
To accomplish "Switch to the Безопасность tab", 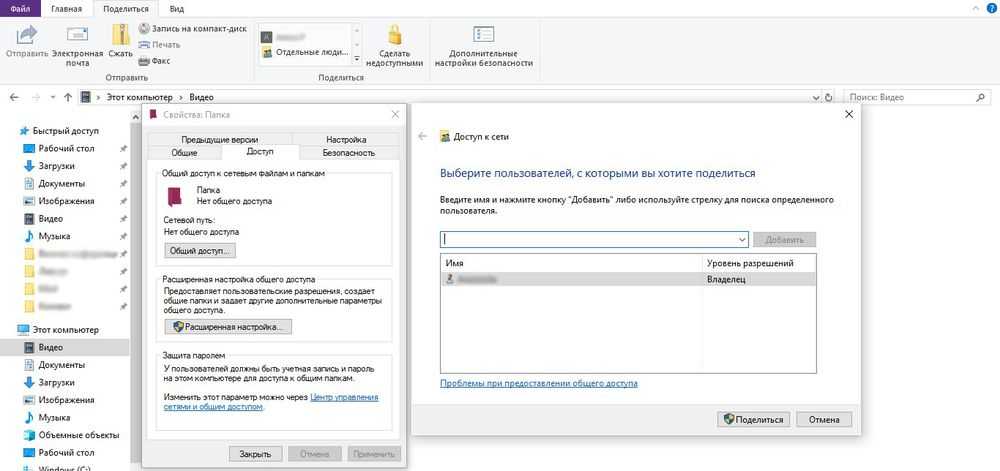I will pyautogui.click(x=348, y=153).
